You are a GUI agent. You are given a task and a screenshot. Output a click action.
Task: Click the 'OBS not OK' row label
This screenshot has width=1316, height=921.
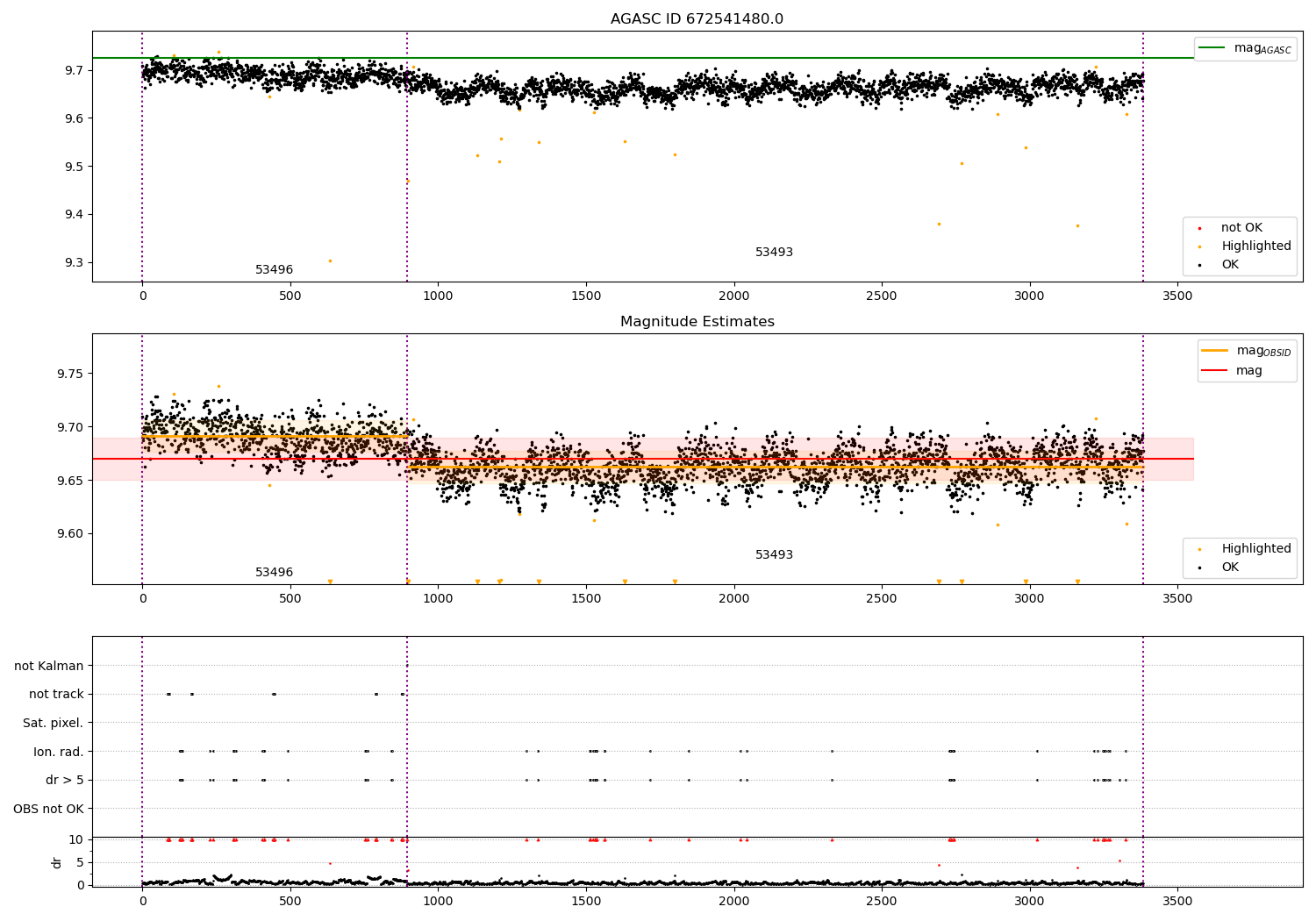[48, 809]
